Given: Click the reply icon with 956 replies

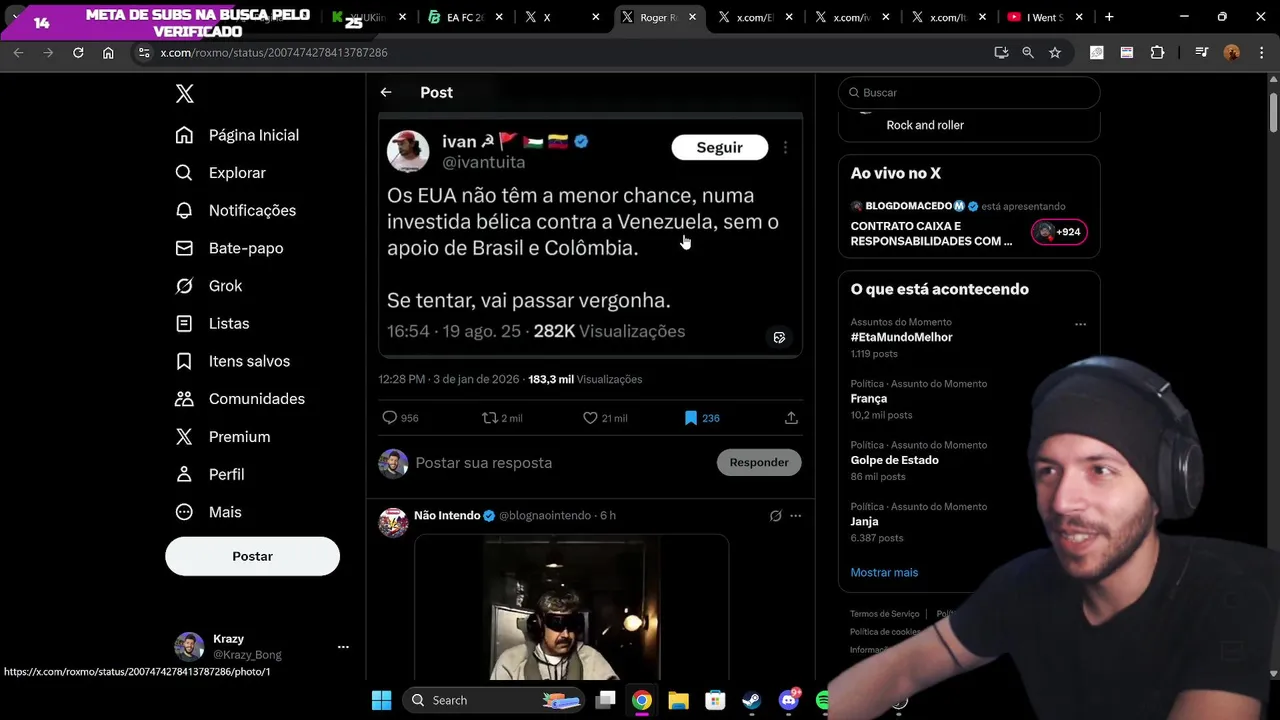Looking at the screenshot, I should point(390,418).
